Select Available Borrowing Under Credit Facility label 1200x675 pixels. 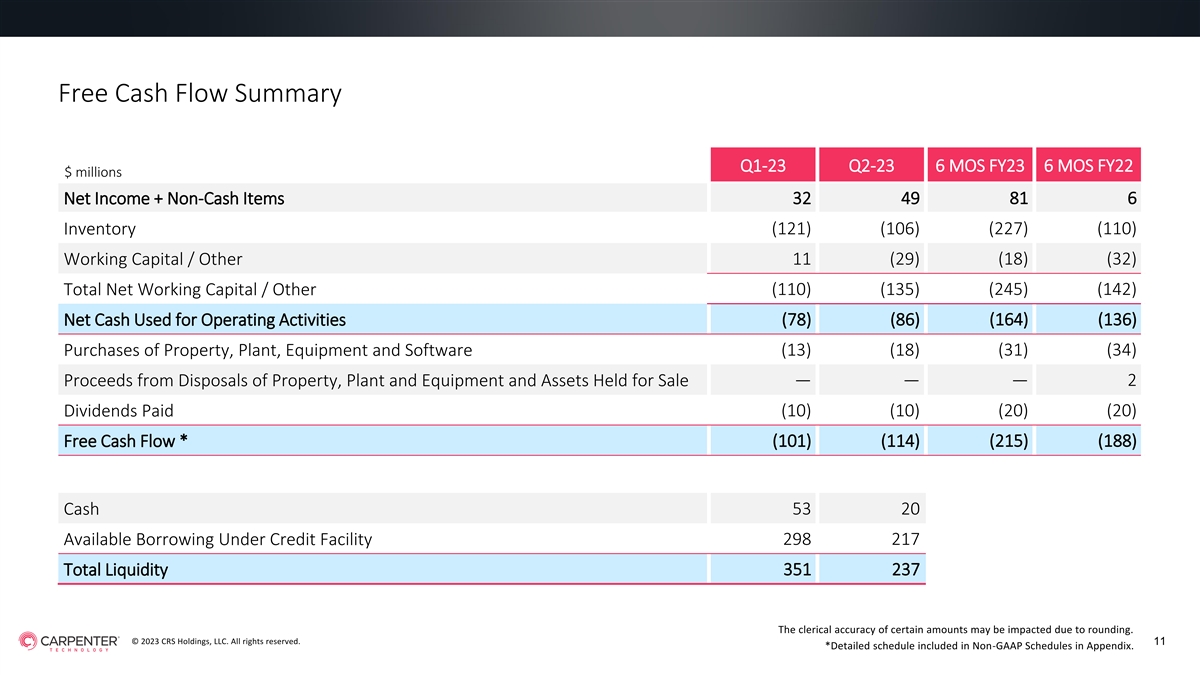tap(217, 539)
